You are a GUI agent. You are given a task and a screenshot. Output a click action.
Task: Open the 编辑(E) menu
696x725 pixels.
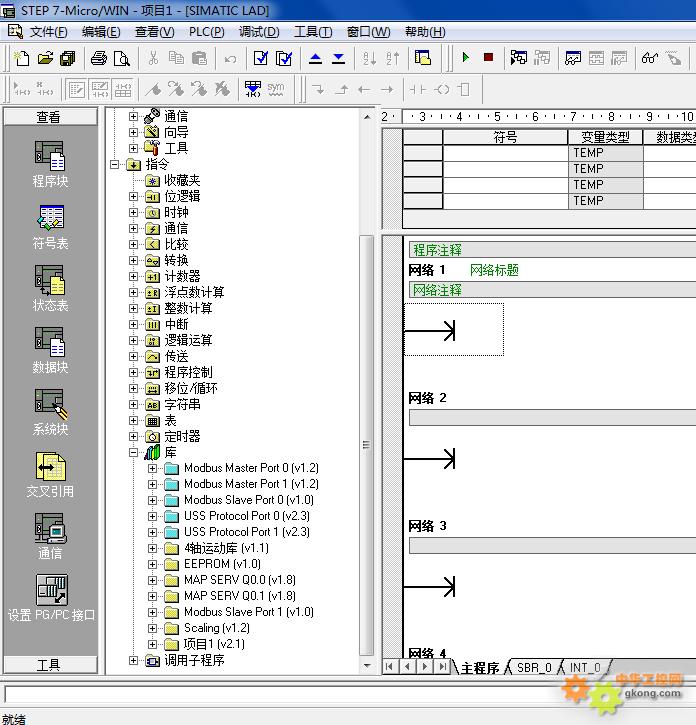pyautogui.click(x=101, y=32)
